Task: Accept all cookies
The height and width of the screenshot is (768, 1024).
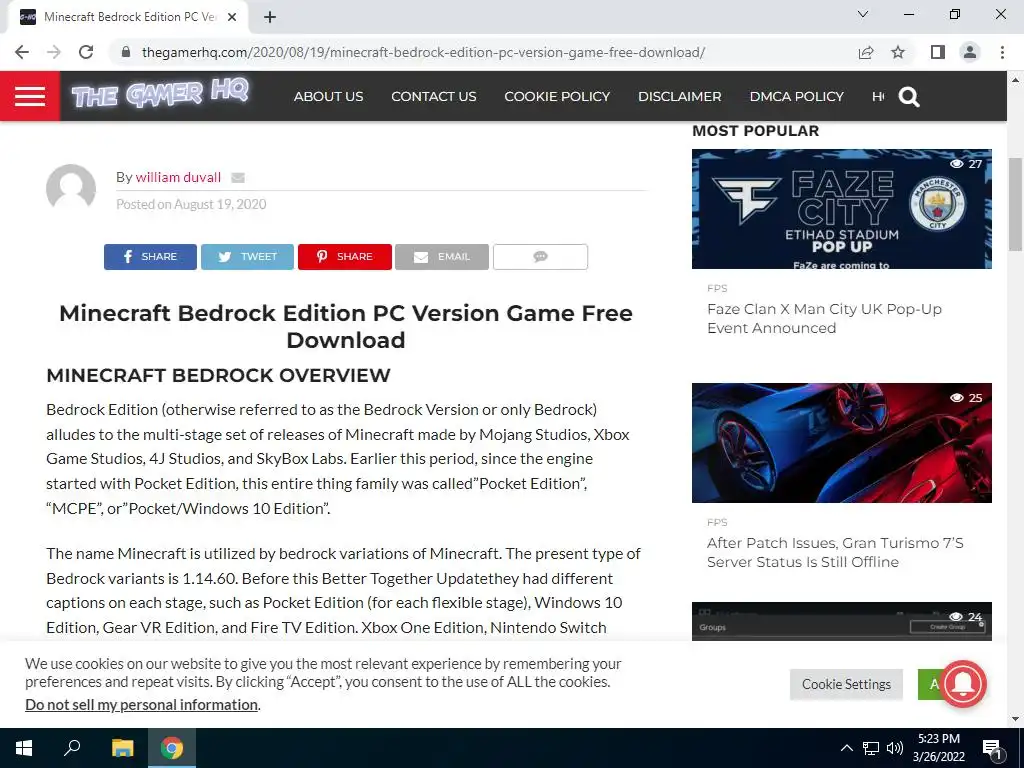Action: (930, 684)
